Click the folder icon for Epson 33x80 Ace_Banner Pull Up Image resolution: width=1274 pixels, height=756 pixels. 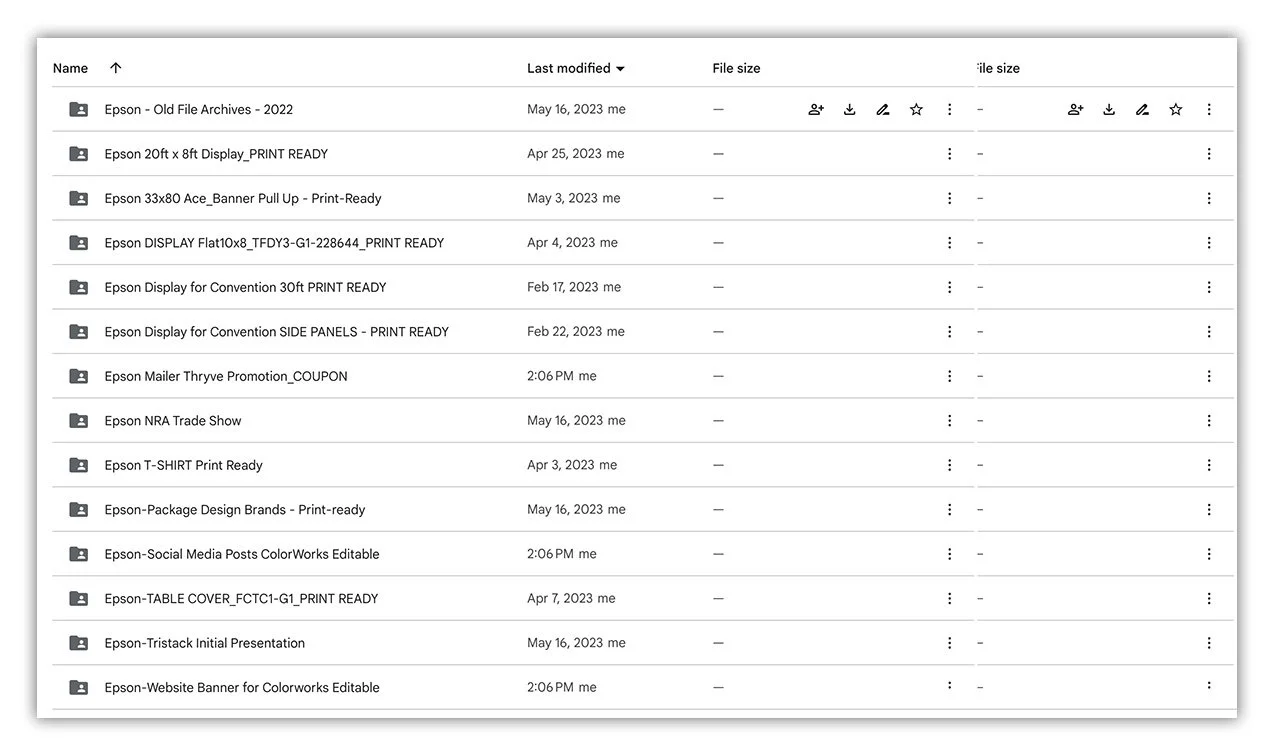(78, 199)
